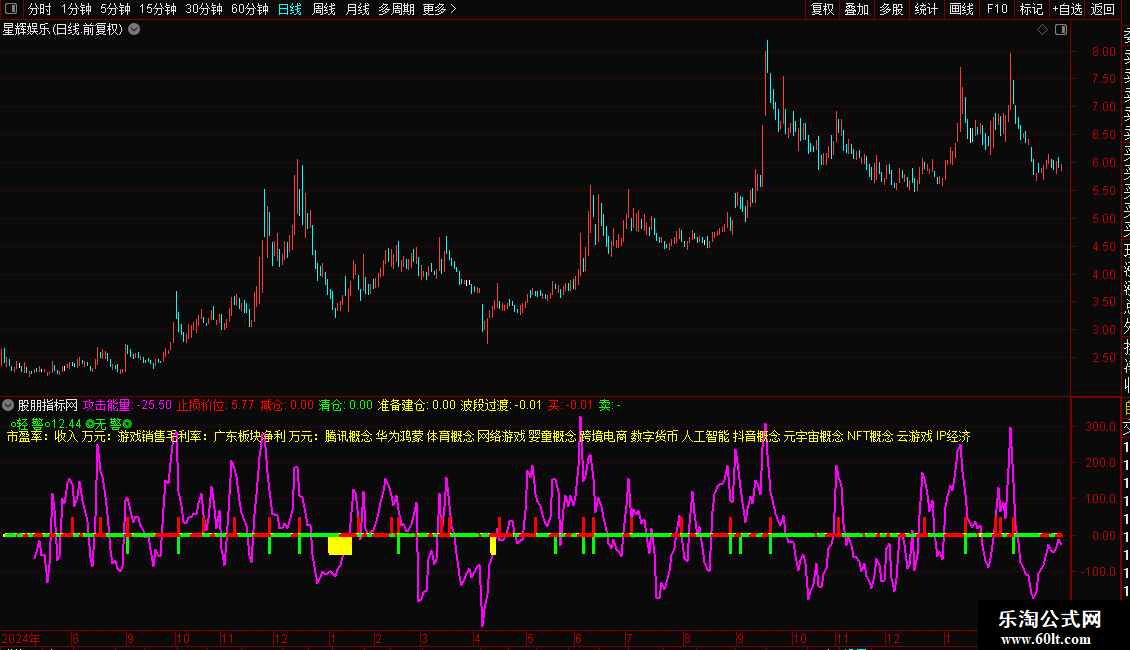Image resolution: width=1130 pixels, height=650 pixels.
Task: Click the 叠加 overlay button
Action: point(857,9)
